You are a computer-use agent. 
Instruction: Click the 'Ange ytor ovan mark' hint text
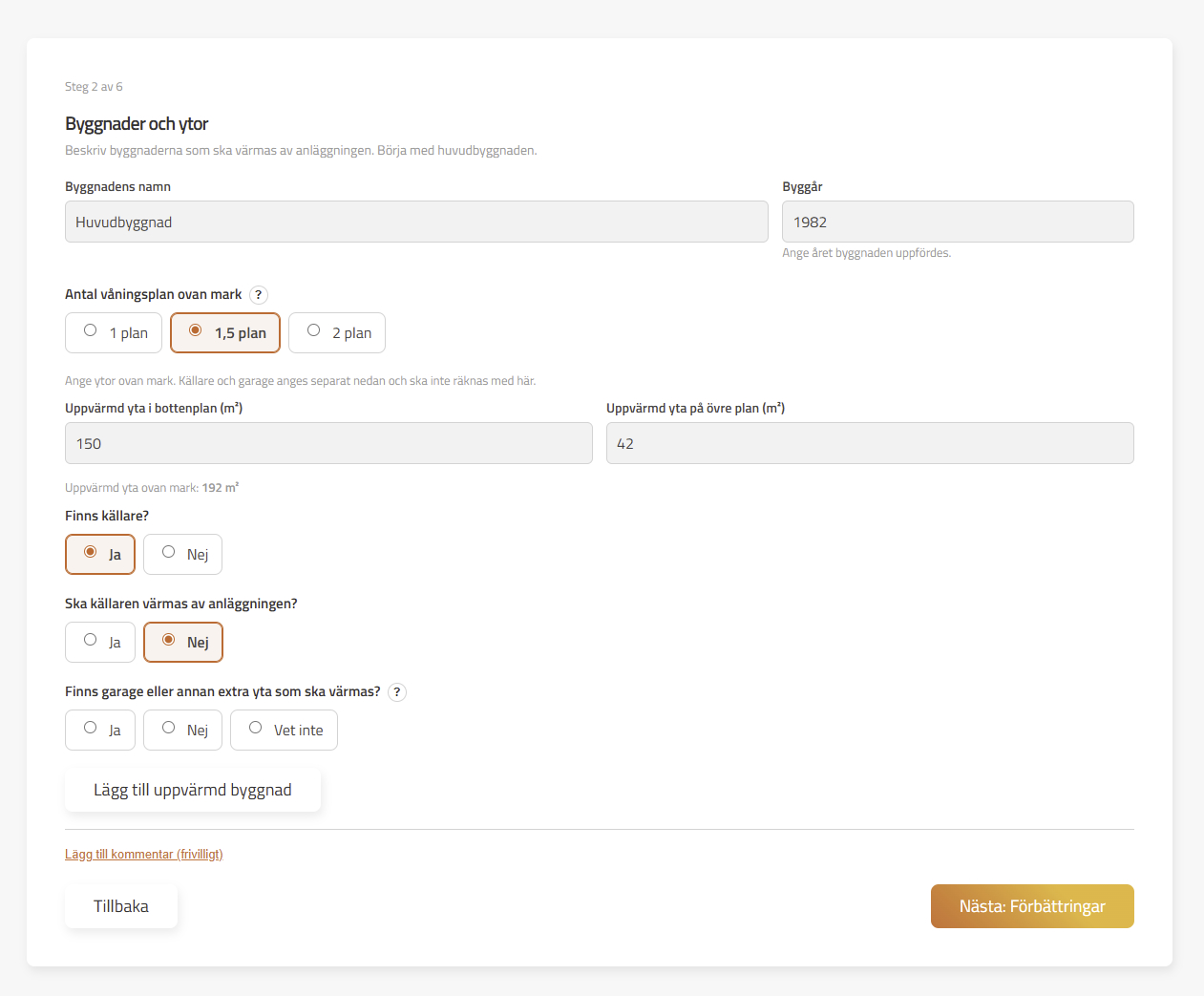301,381
